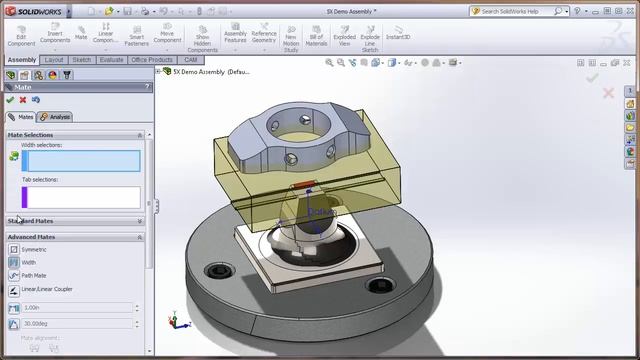
Task: Click Show Hidden Components tool
Action: pos(202,39)
